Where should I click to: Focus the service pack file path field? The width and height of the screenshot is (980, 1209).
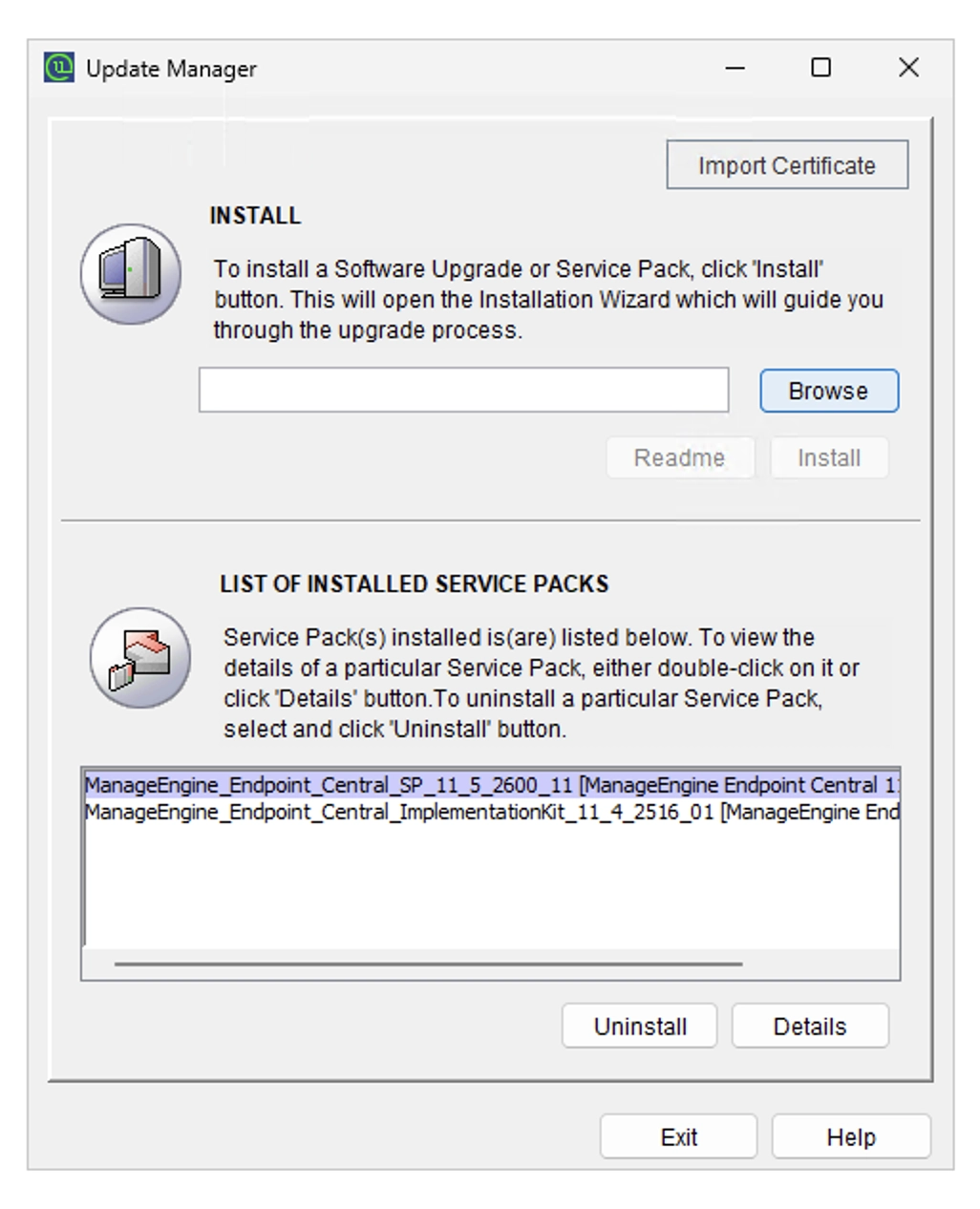tap(464, 391)
